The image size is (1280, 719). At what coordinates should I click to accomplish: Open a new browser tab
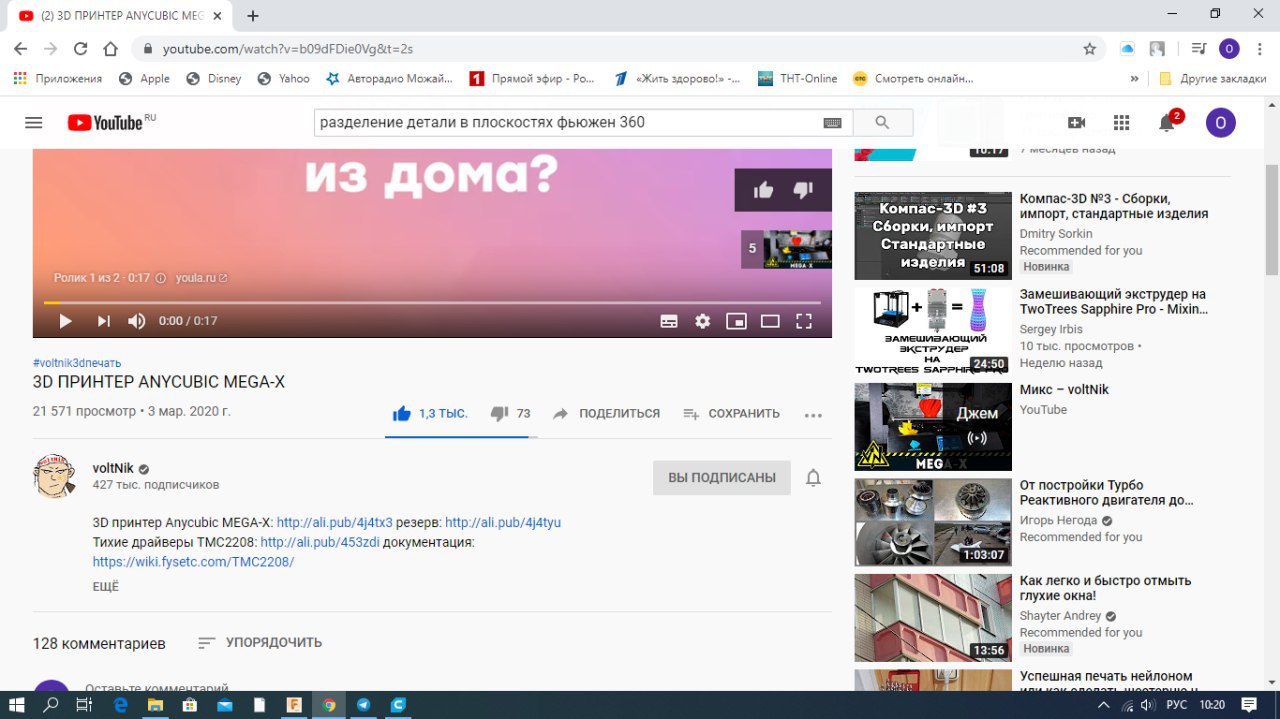pos(253,16)
